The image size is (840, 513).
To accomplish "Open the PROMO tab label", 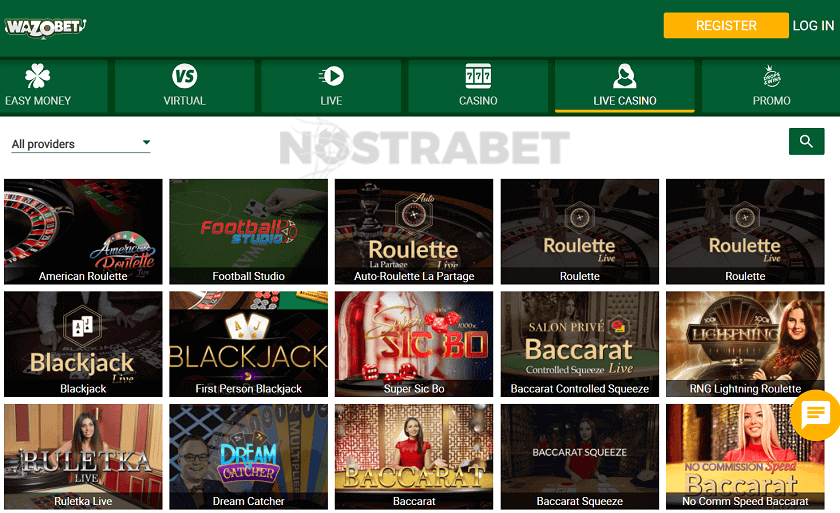I will point(771,101).
